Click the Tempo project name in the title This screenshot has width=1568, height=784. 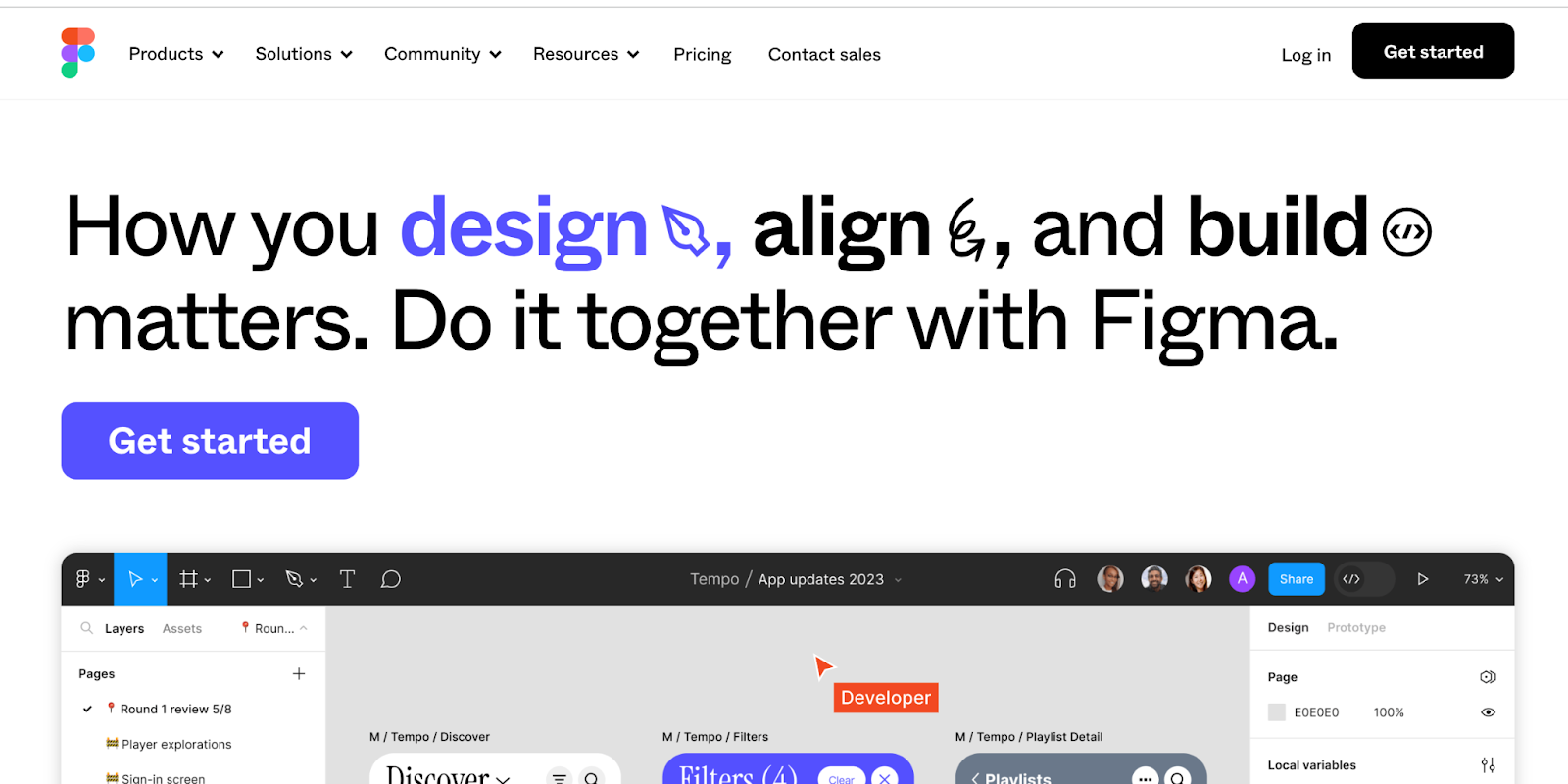point(714,579)
